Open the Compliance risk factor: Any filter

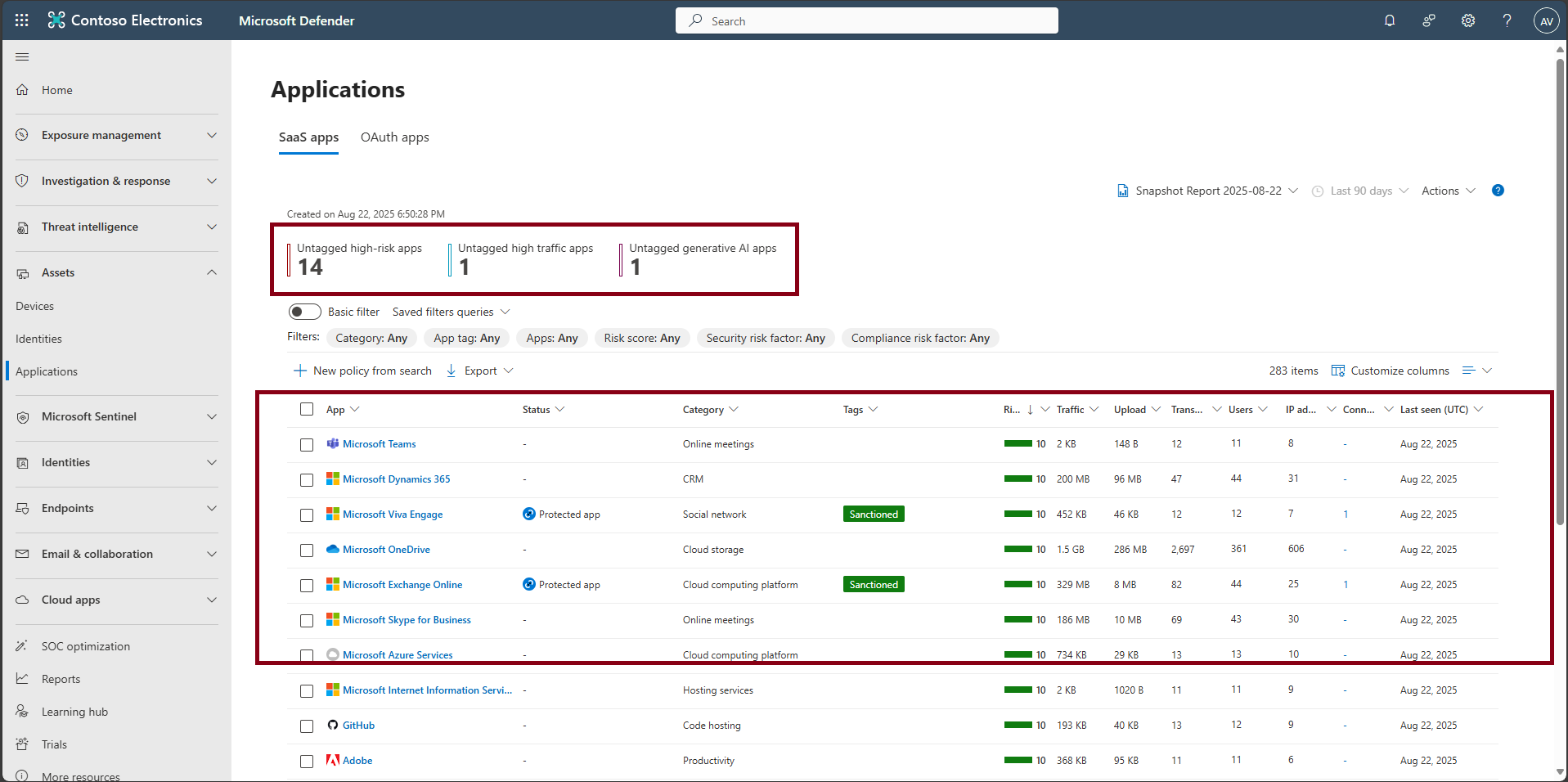pos(920,338)
